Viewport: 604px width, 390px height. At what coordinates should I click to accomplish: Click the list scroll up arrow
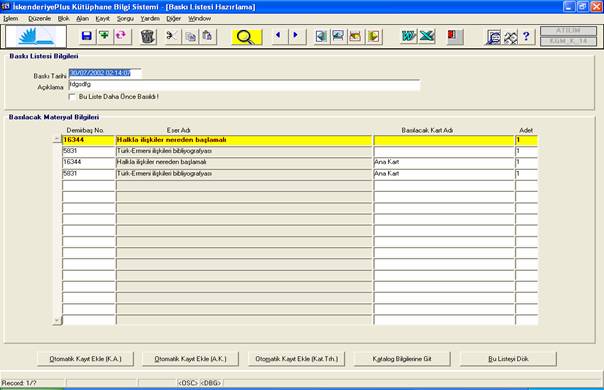point(57,139)
